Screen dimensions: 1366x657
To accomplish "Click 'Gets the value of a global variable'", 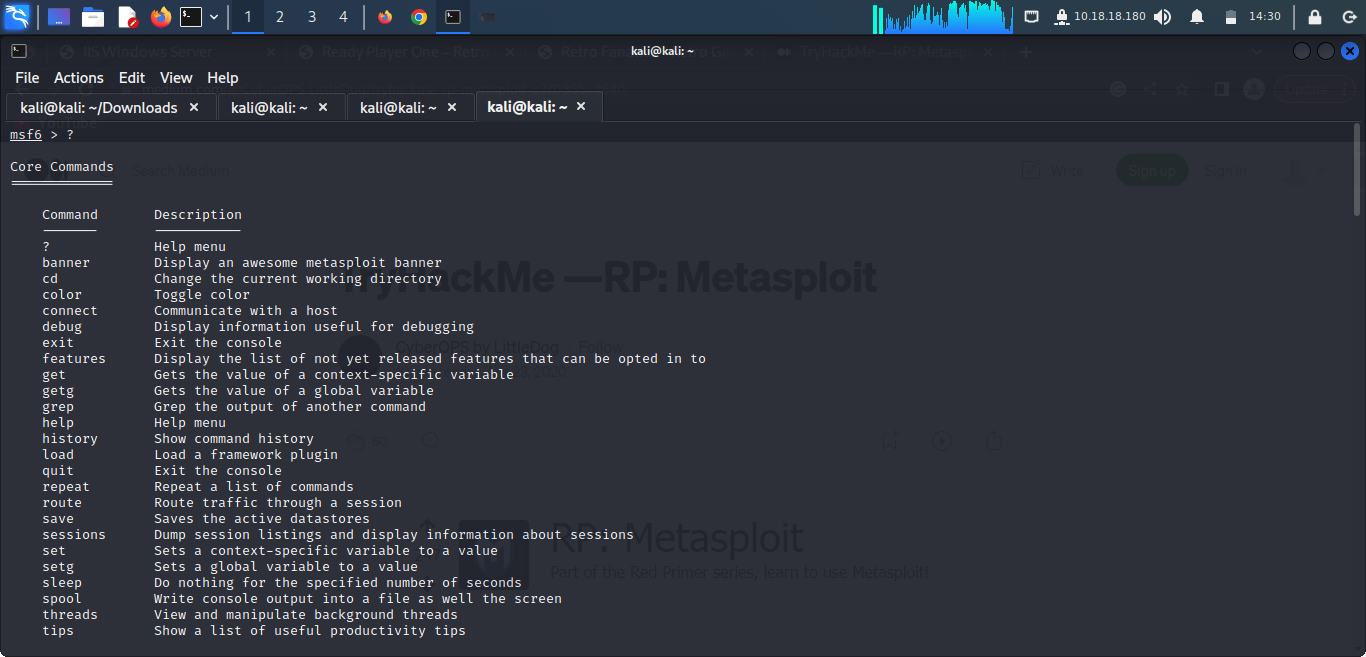I will coord(294,391).
